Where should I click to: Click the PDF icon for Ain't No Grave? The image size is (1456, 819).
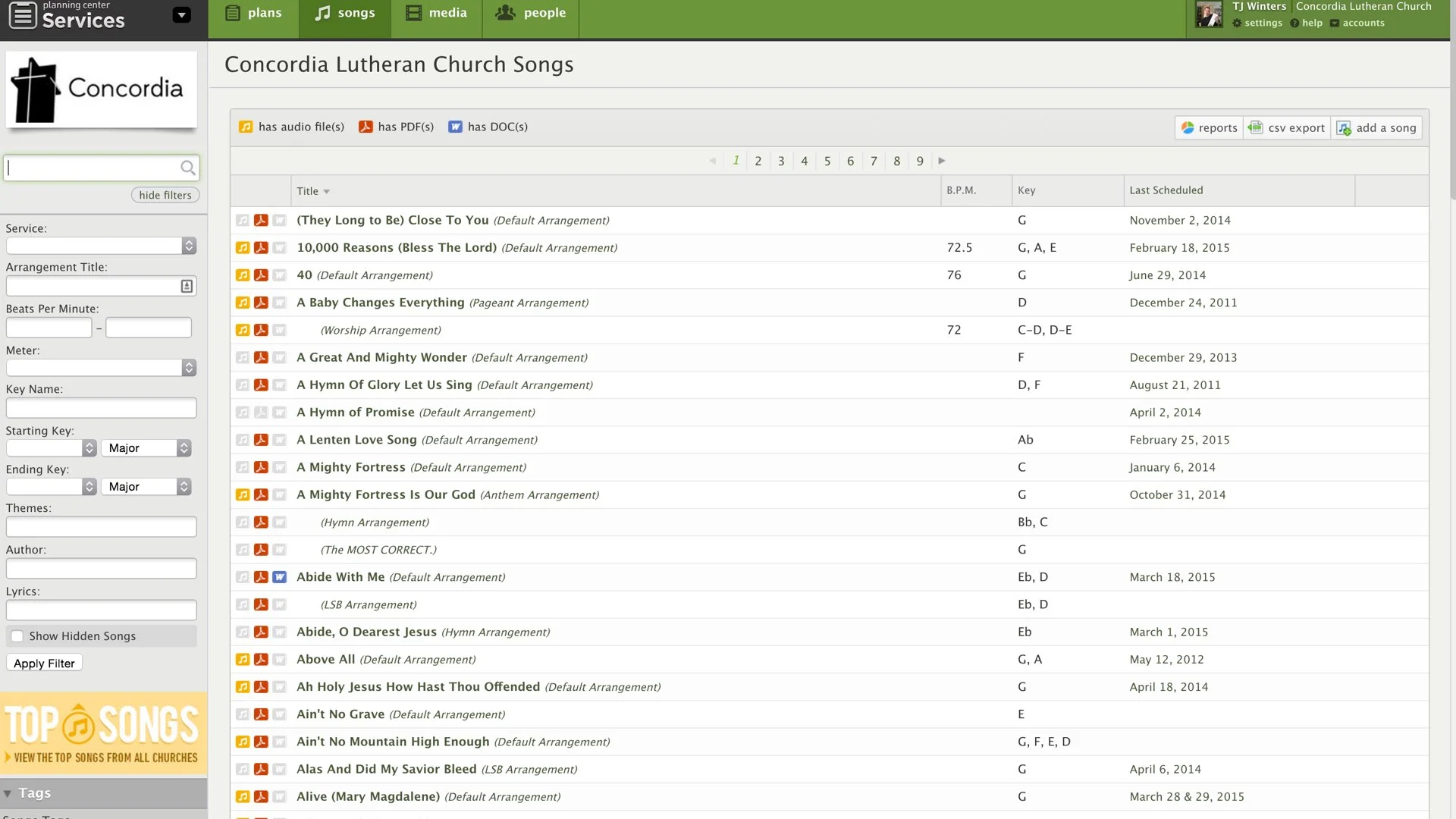click(x=261, y=714)
